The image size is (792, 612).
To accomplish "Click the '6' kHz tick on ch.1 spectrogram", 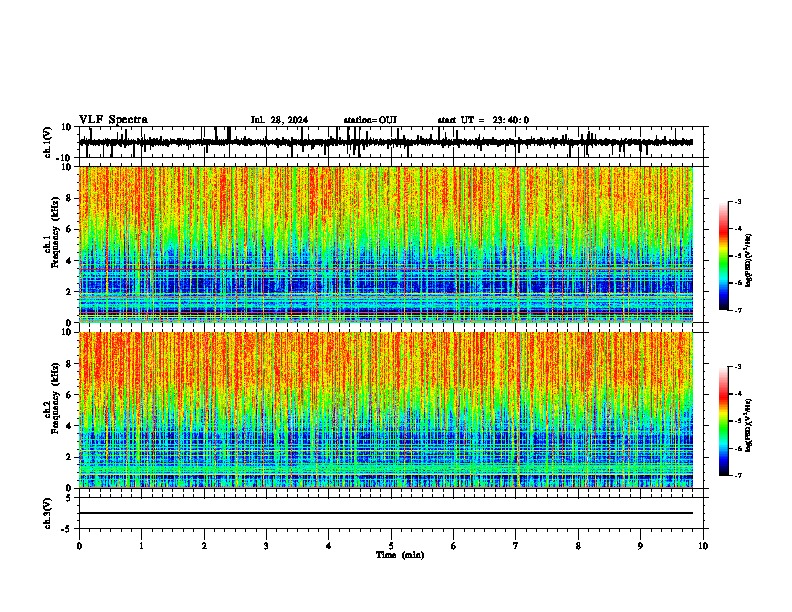I will coord(69,229).
